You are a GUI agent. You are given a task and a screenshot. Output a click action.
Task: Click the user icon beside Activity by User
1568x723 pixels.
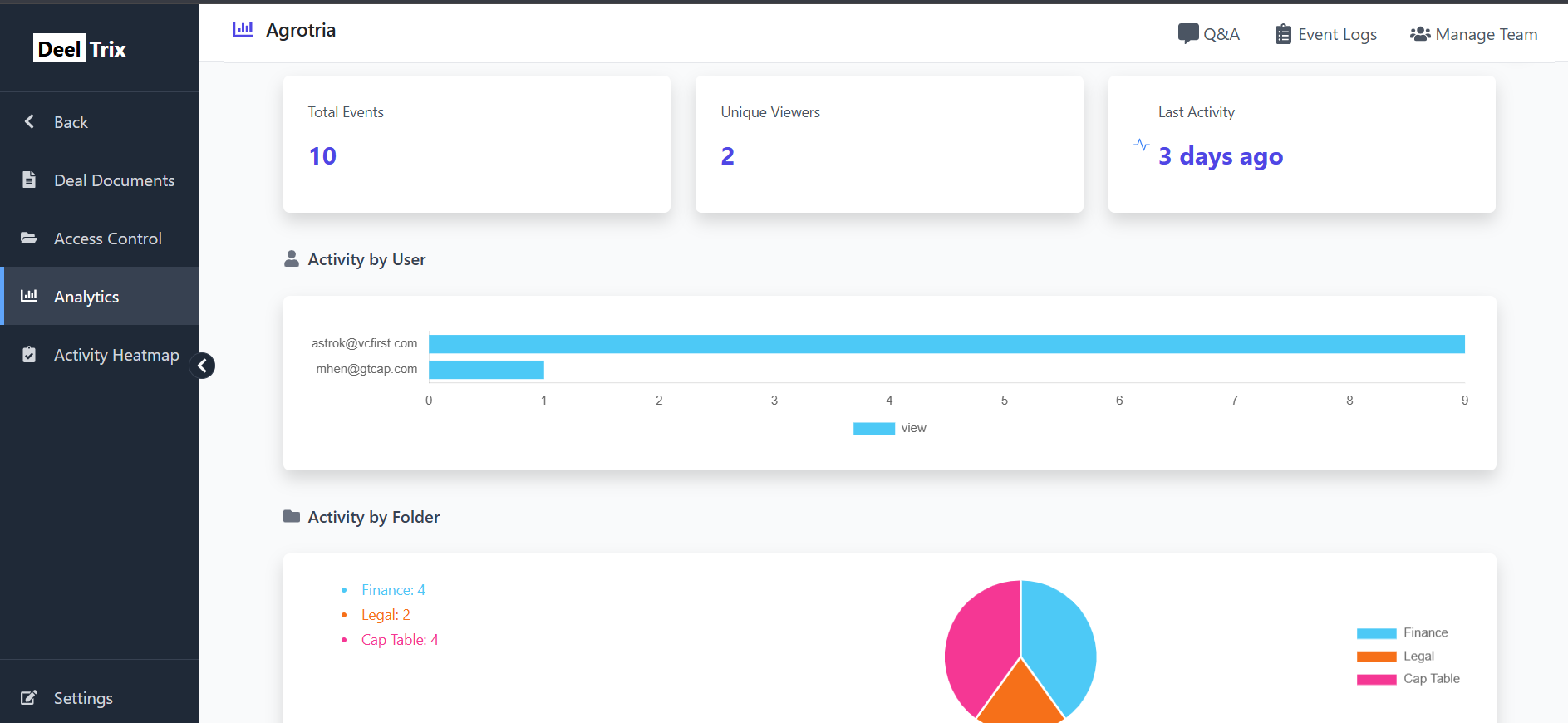tap(292, 259)
